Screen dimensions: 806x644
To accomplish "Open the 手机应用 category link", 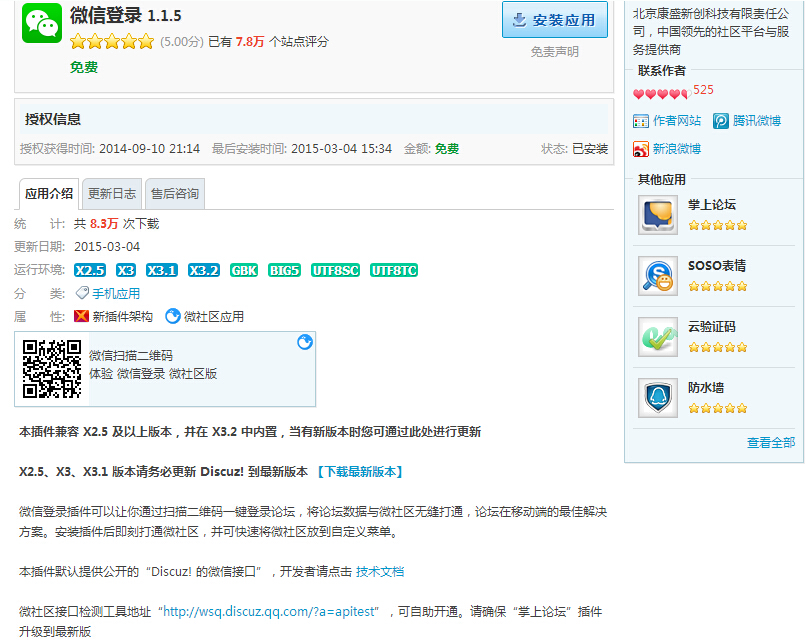I will (x=116, y=293).
